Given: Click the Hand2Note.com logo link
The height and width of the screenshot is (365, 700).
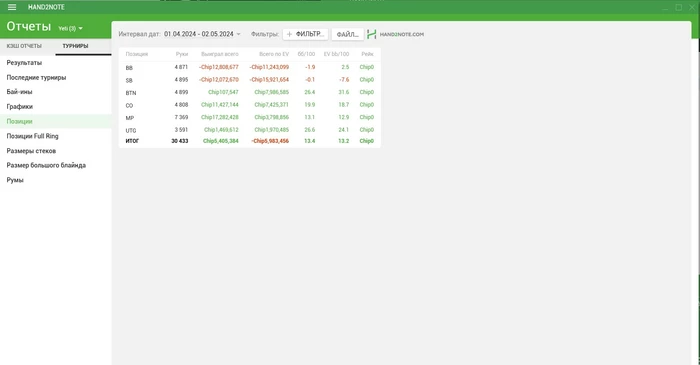Looking at the screenshot, I should 396,34.
